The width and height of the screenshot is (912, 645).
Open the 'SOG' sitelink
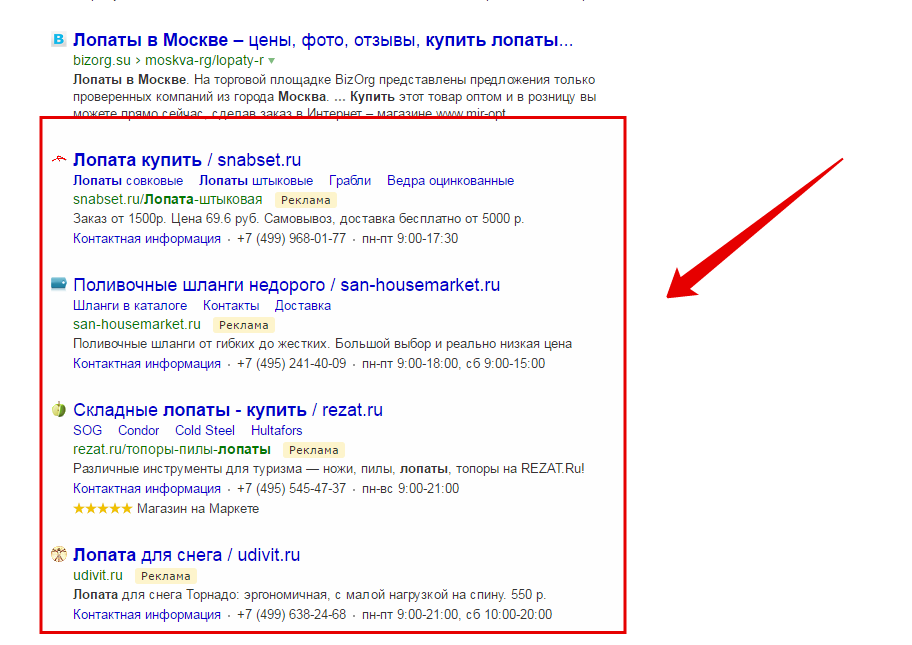(88, 430)
